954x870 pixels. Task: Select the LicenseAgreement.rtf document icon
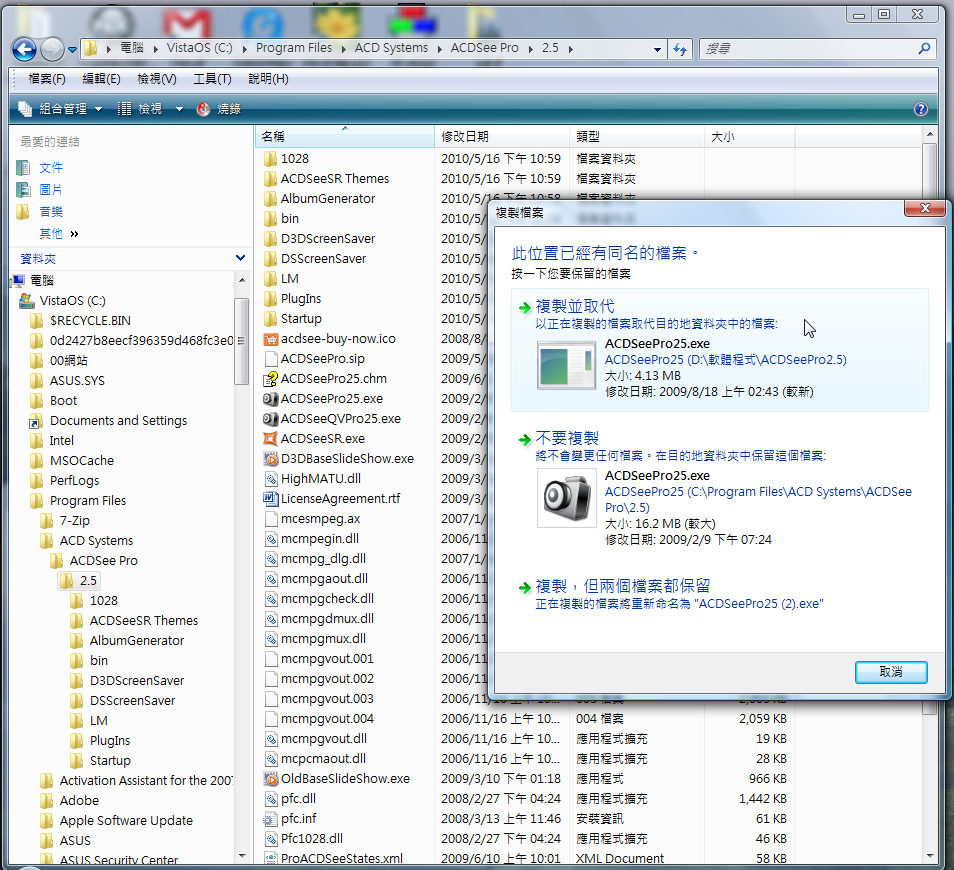(x=271, y=499)
